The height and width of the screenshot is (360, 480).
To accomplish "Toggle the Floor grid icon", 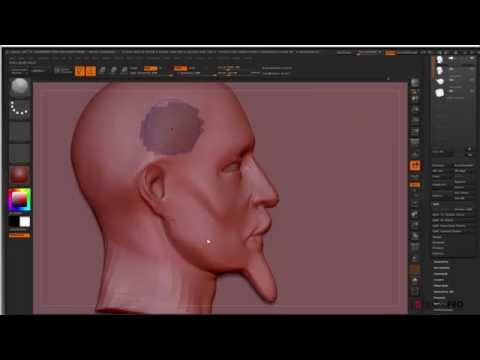I will pyautogui.click(x=415, y=154).
